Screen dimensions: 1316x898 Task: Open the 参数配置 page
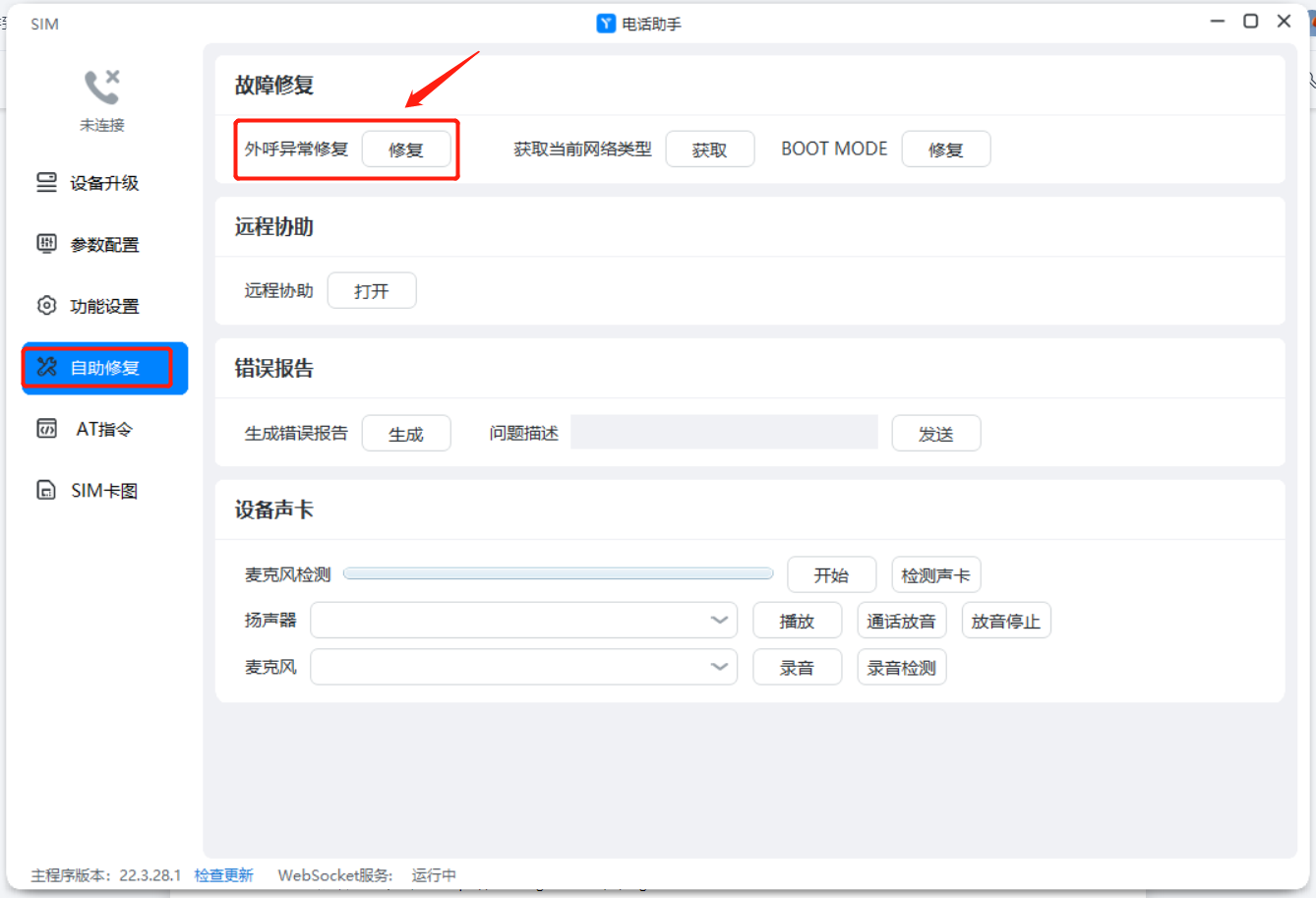click(x=104, y=244)
